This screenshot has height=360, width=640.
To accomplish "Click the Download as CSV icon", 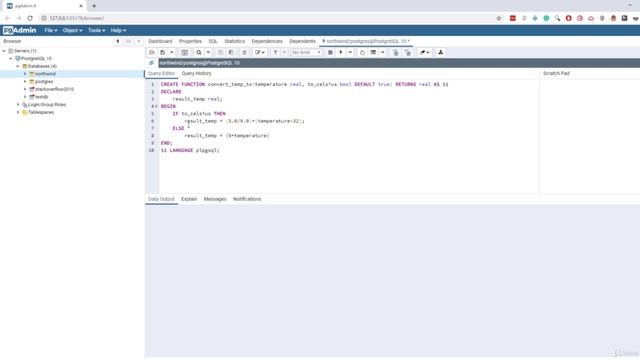I will coord(440,53).
